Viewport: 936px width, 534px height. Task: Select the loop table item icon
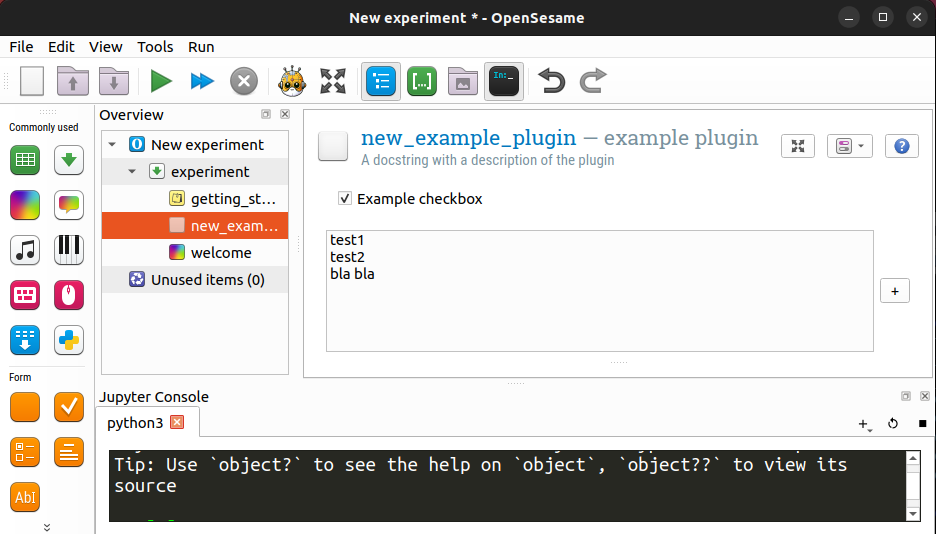(25, 159)
